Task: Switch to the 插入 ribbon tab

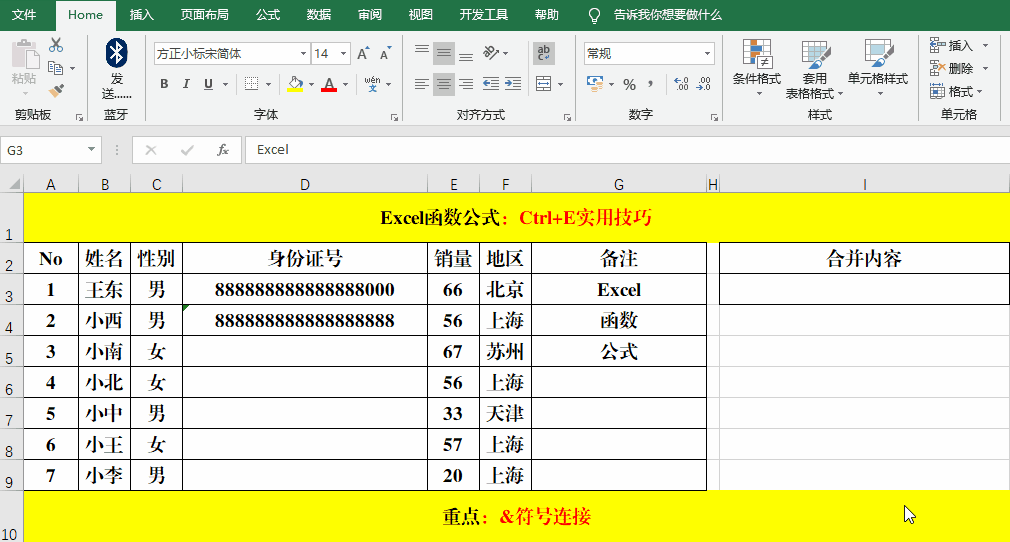Action: point(142,15)
